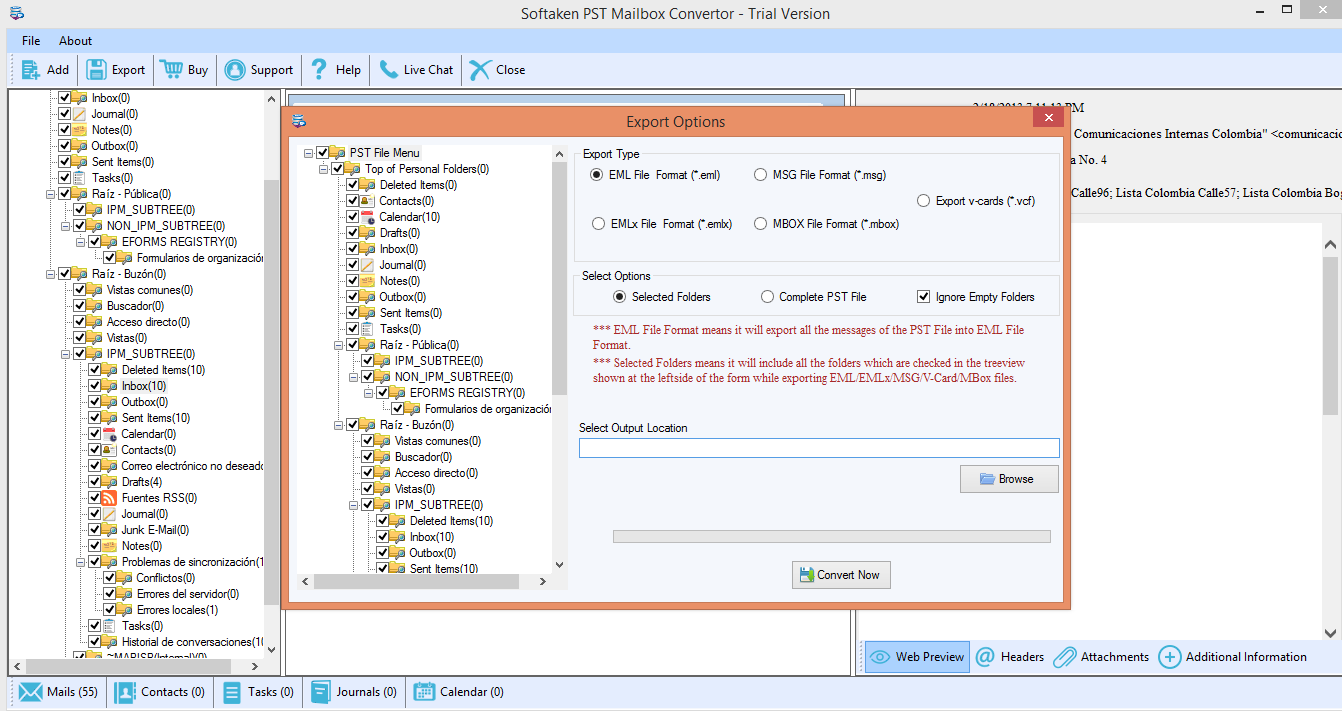Image resolution: width=1342 pixels, height=711 pixels.
Task: Open the Buy cart icon
Action: 171,69
